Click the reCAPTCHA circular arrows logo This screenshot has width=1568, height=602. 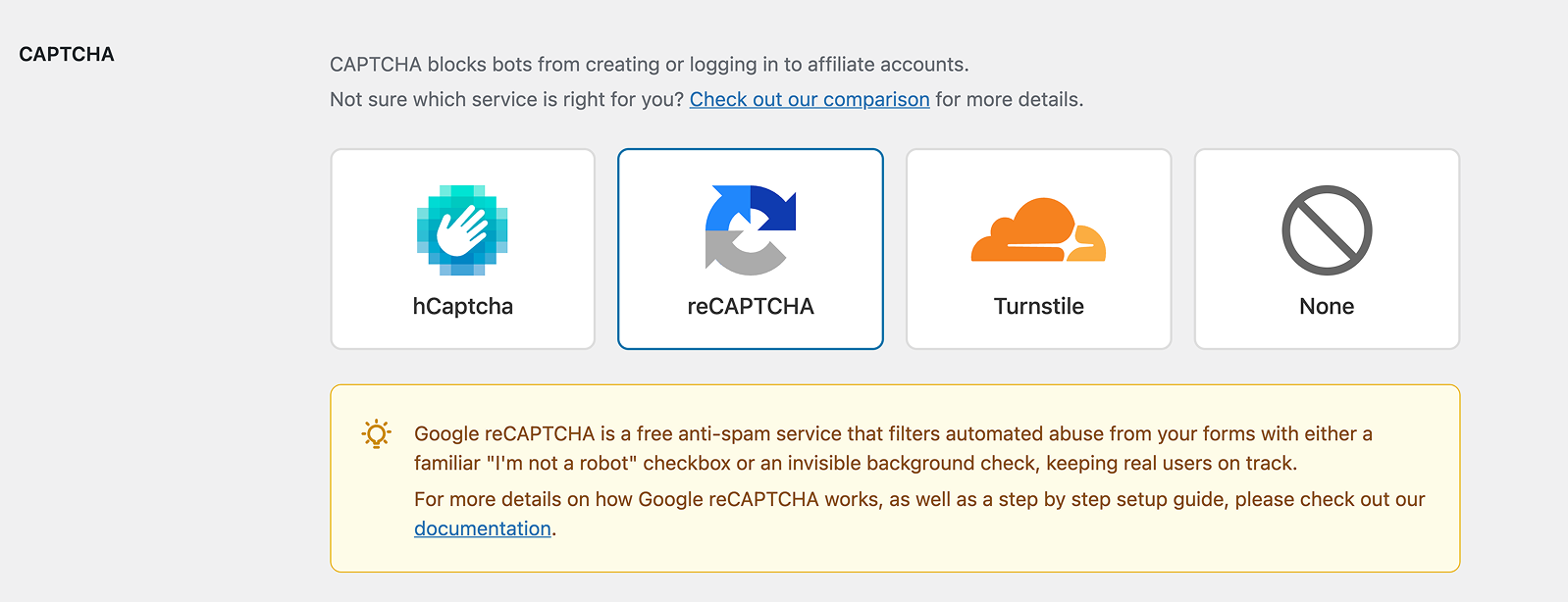click(751, 230)
